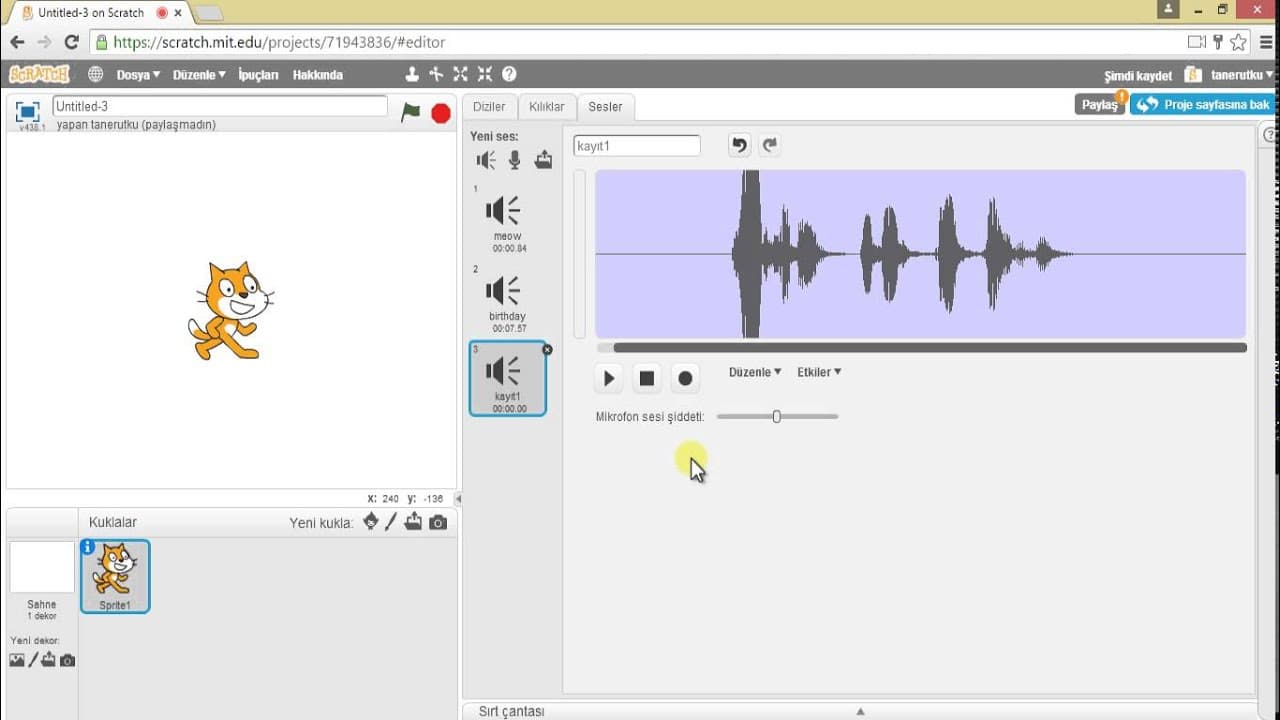Screen dimensions: 1280x720
Task: Choose sound from library speaker icon
Action: [486, 160]
